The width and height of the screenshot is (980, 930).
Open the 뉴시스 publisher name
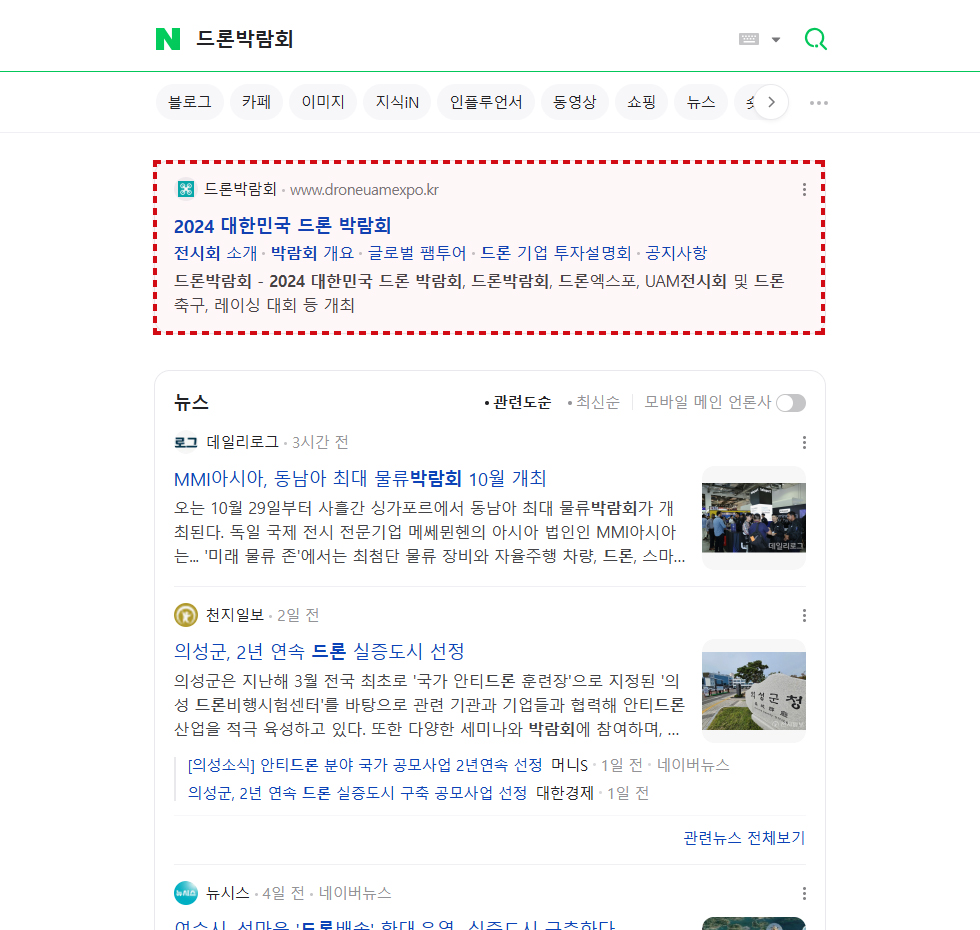point(228,893)
